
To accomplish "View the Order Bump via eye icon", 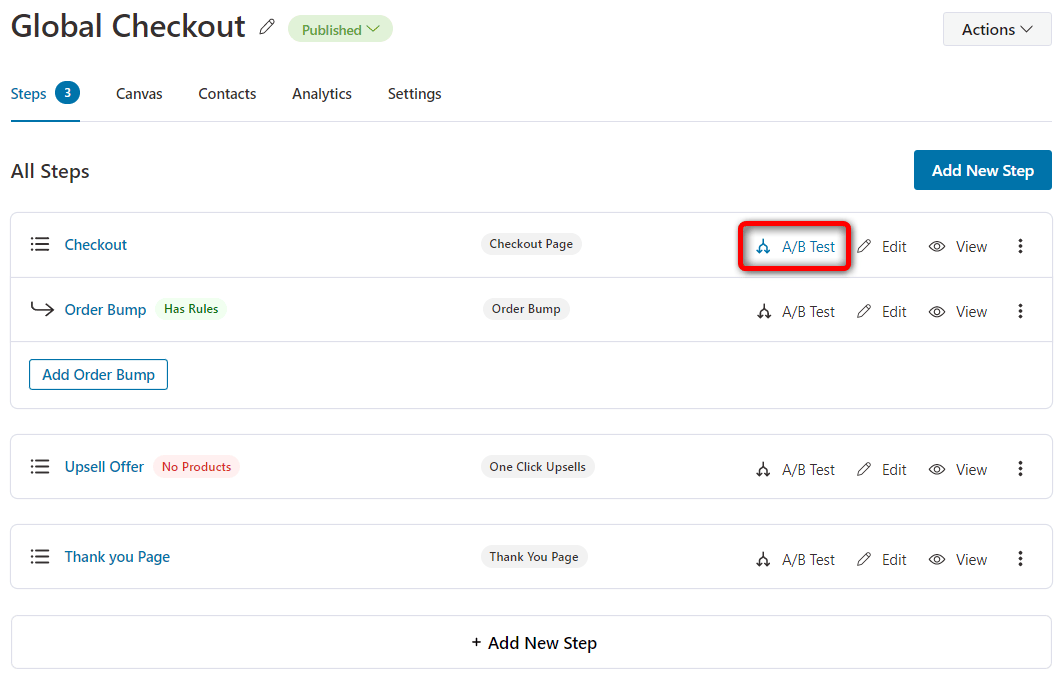I will (936, 312).
